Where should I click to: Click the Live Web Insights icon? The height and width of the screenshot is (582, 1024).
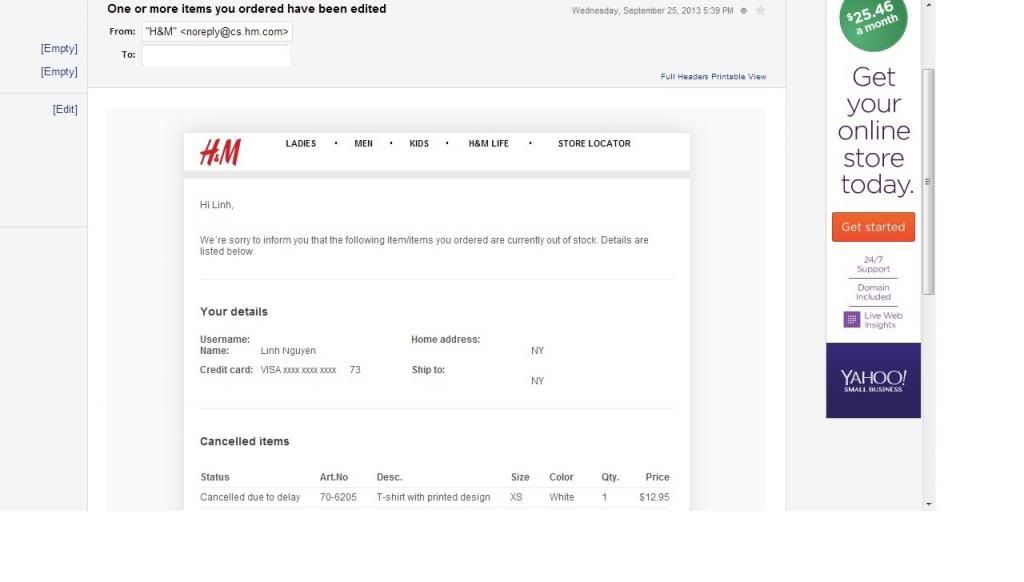[851, 320]
